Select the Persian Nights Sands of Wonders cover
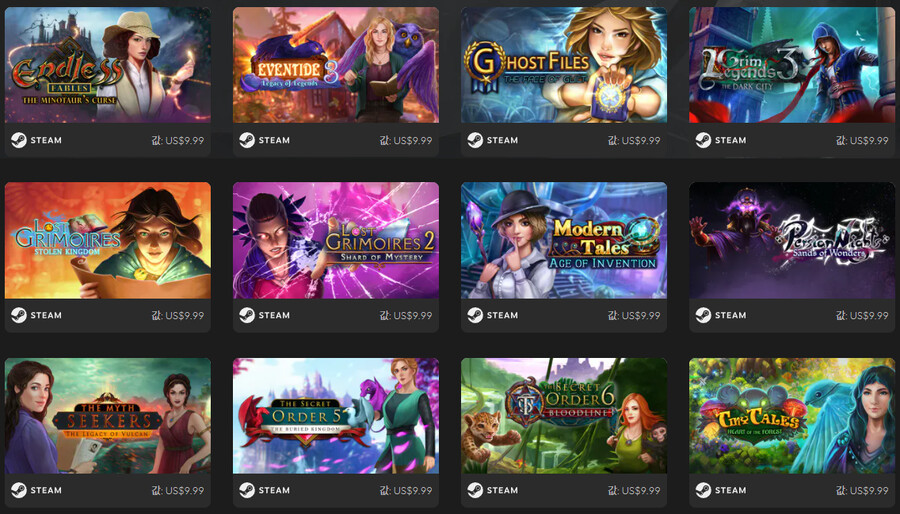This screenshot has height=514, width=900. pos(792,240)
